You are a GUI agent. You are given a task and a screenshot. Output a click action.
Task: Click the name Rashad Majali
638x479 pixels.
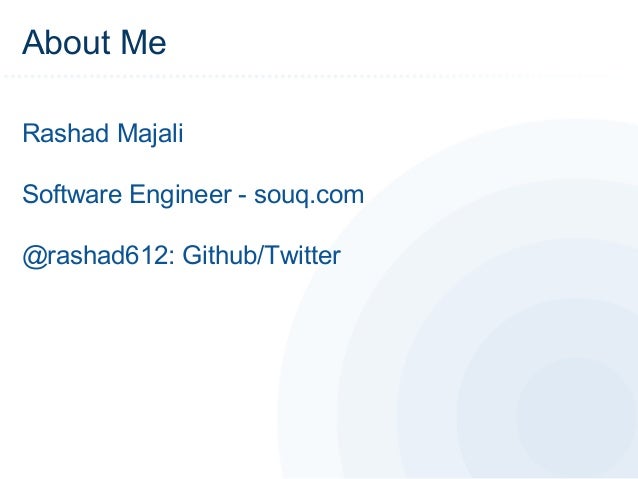pyautogui.click(x=103, y=133)
